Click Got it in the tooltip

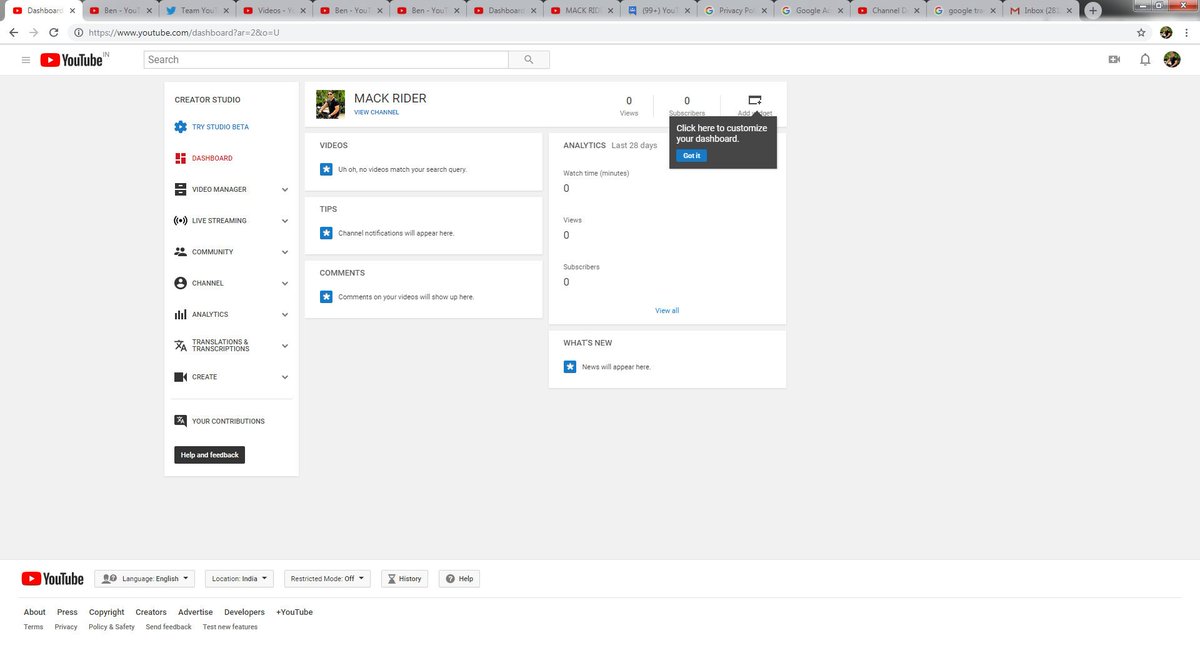pos(691,156)
